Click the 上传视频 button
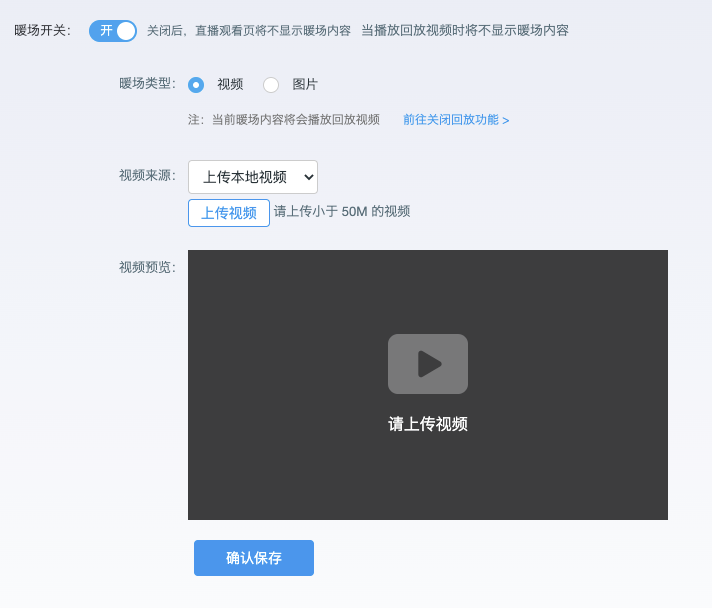Viewport: 712px width, 608px height. click(229, 213)
